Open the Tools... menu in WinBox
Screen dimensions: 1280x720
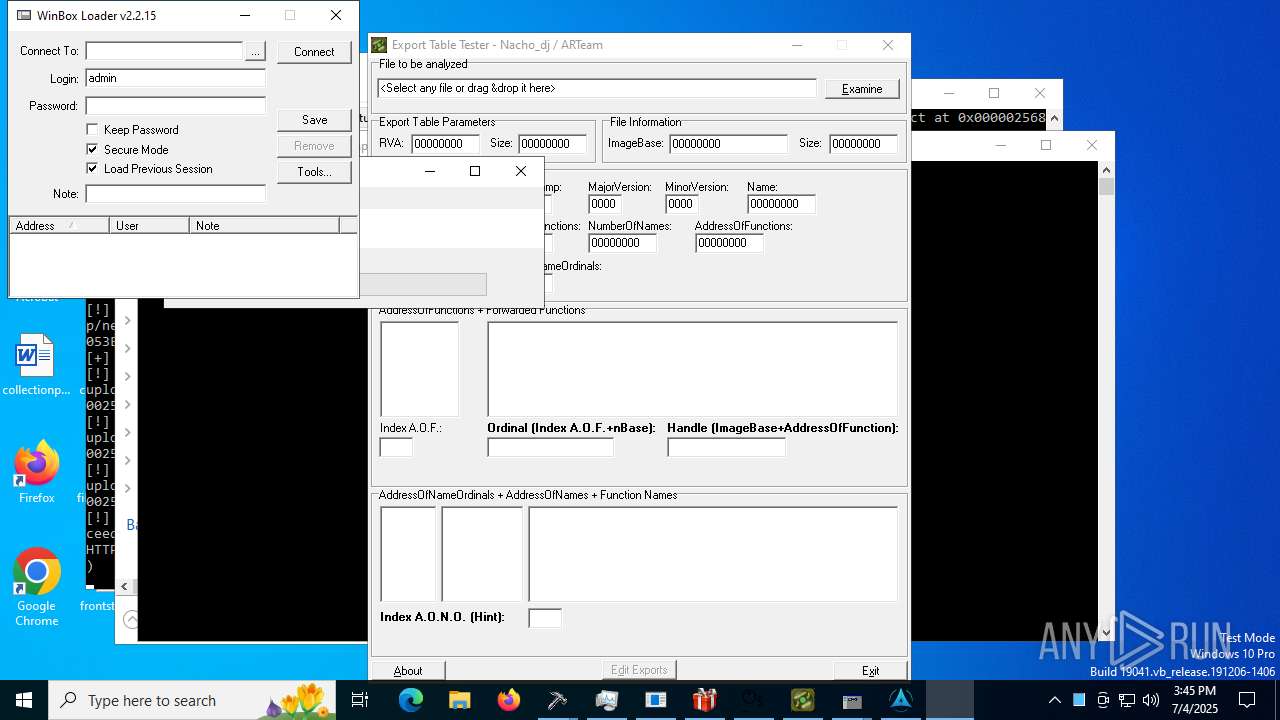[314, 172]
